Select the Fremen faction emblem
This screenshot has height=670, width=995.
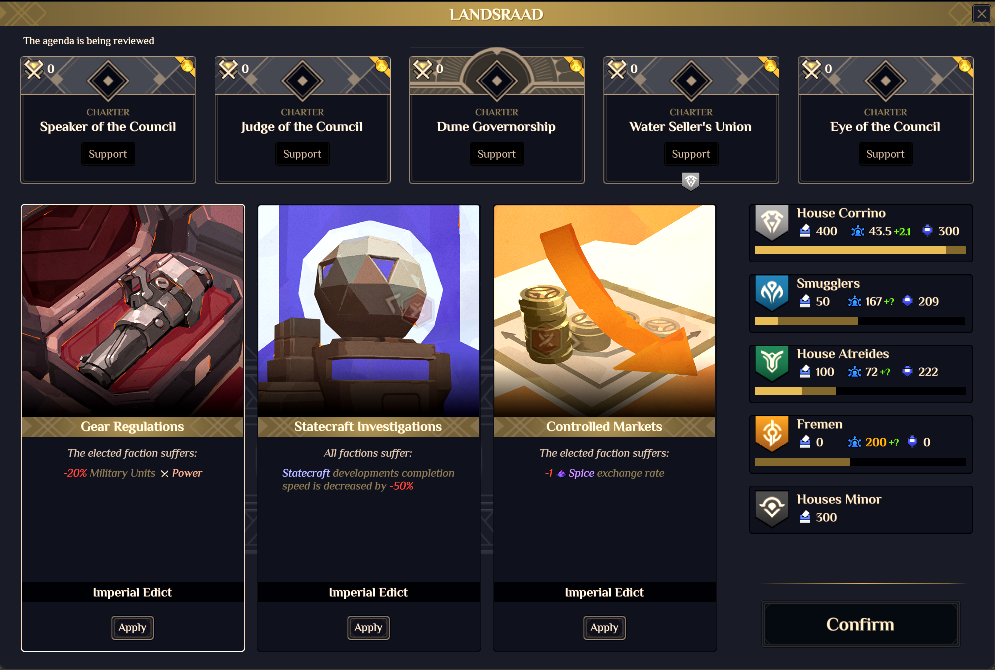point(772,434)
